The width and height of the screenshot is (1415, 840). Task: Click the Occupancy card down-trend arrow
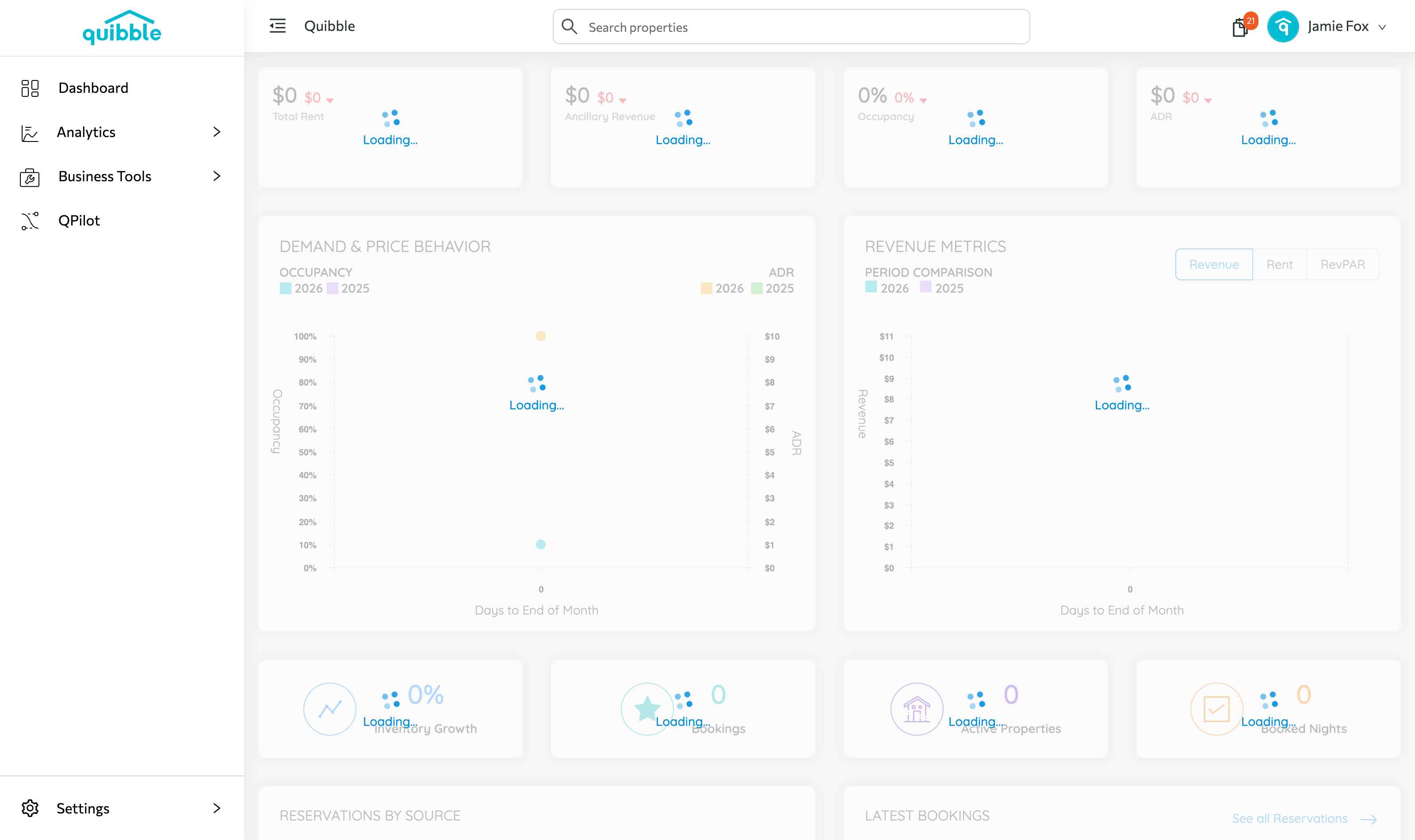pos(923,100)
